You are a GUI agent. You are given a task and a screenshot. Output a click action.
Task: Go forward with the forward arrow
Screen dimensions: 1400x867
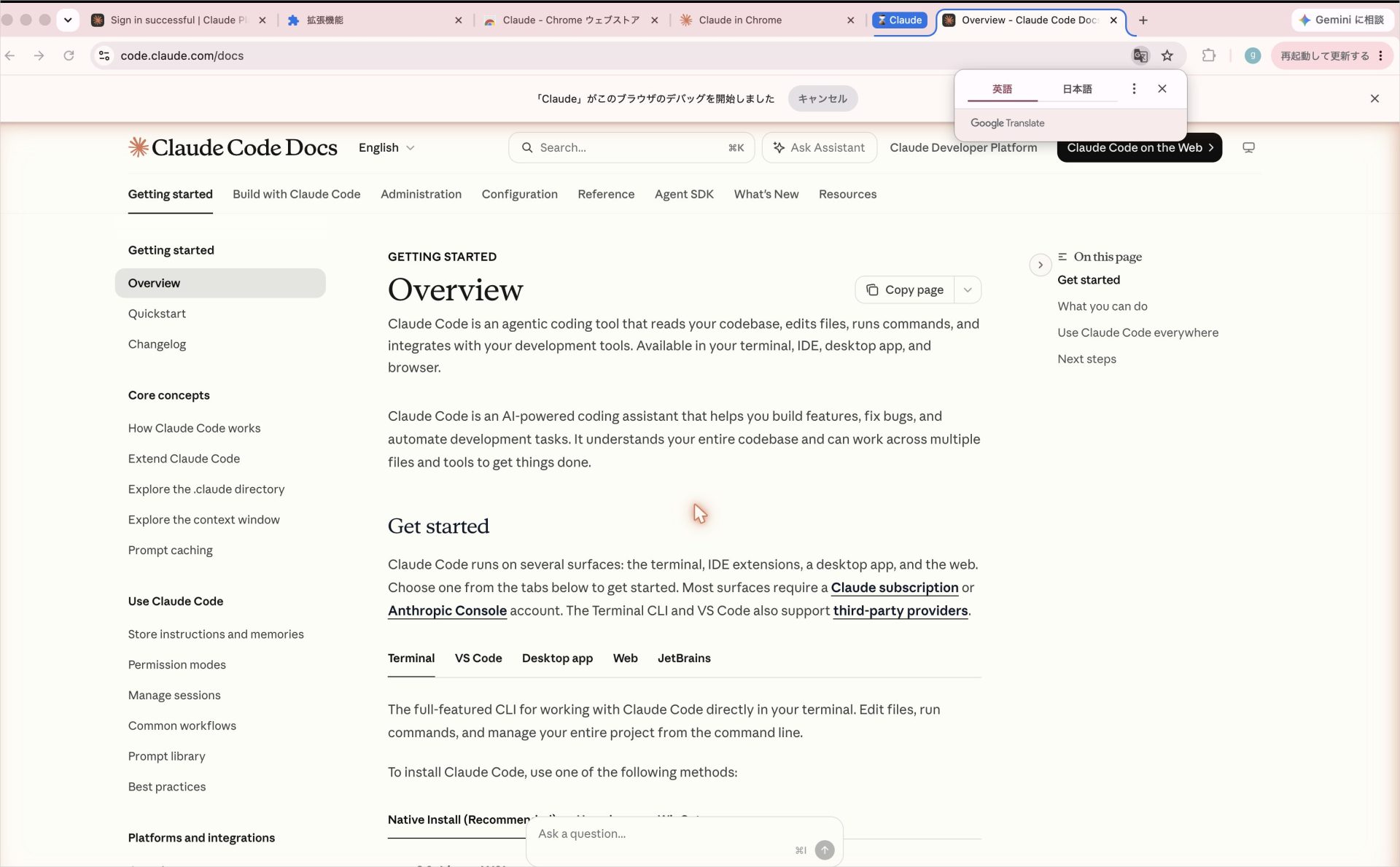pyautogui.click(x=39, y=55)
